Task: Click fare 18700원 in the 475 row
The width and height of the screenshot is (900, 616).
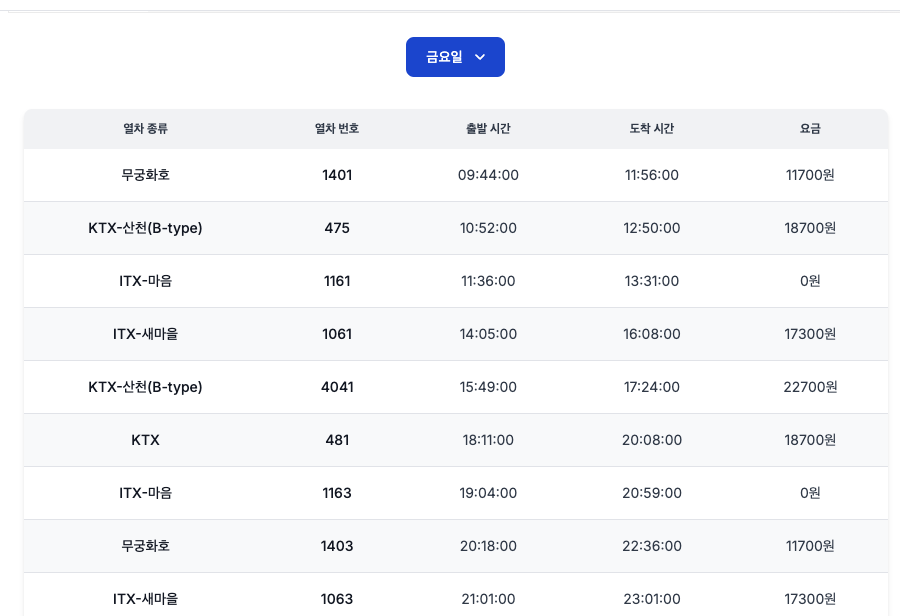Action: point(810,228)
